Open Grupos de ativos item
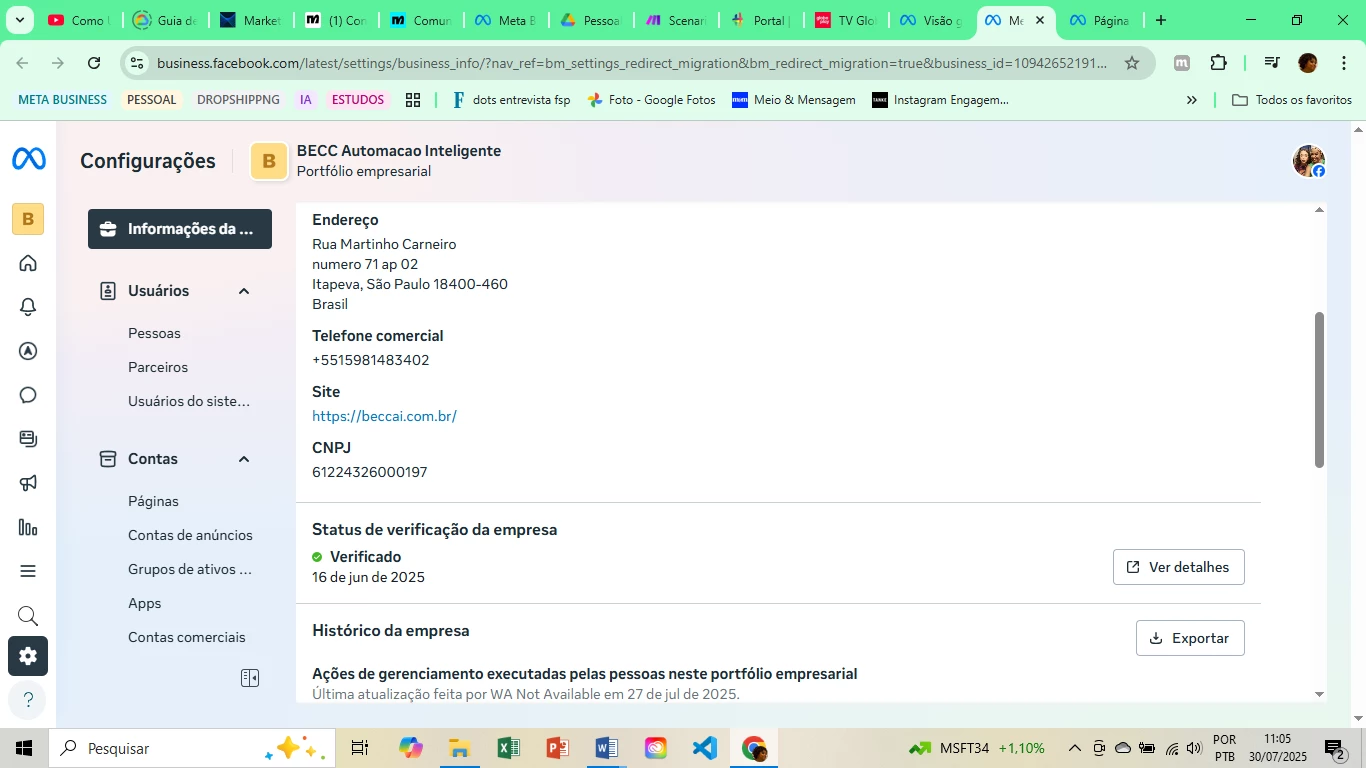 point(190,569)
